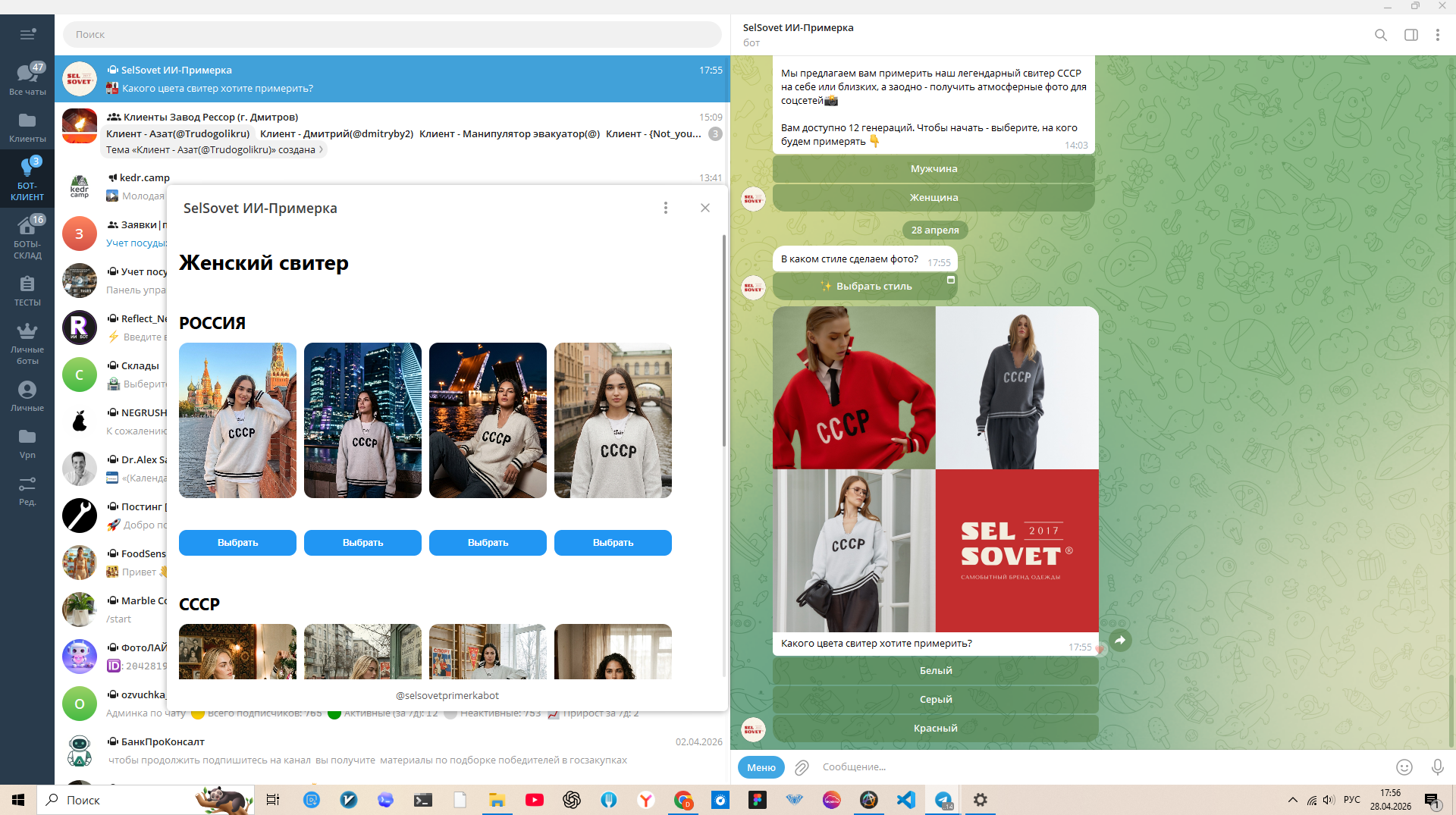Viewport: 1456px width, 815px height.
Task: Launch Yandex Browser from the taskbar
Action: pyautogui.click(x=646, y=800)
